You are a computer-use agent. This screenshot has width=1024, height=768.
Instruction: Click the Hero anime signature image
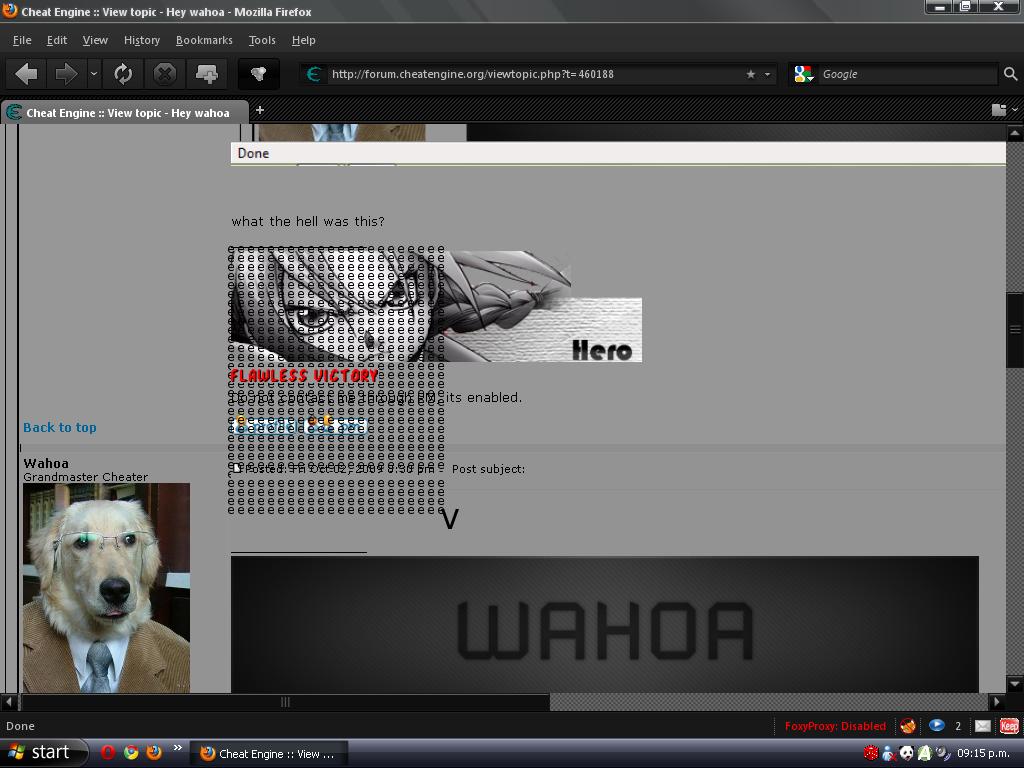pos(436,306)
